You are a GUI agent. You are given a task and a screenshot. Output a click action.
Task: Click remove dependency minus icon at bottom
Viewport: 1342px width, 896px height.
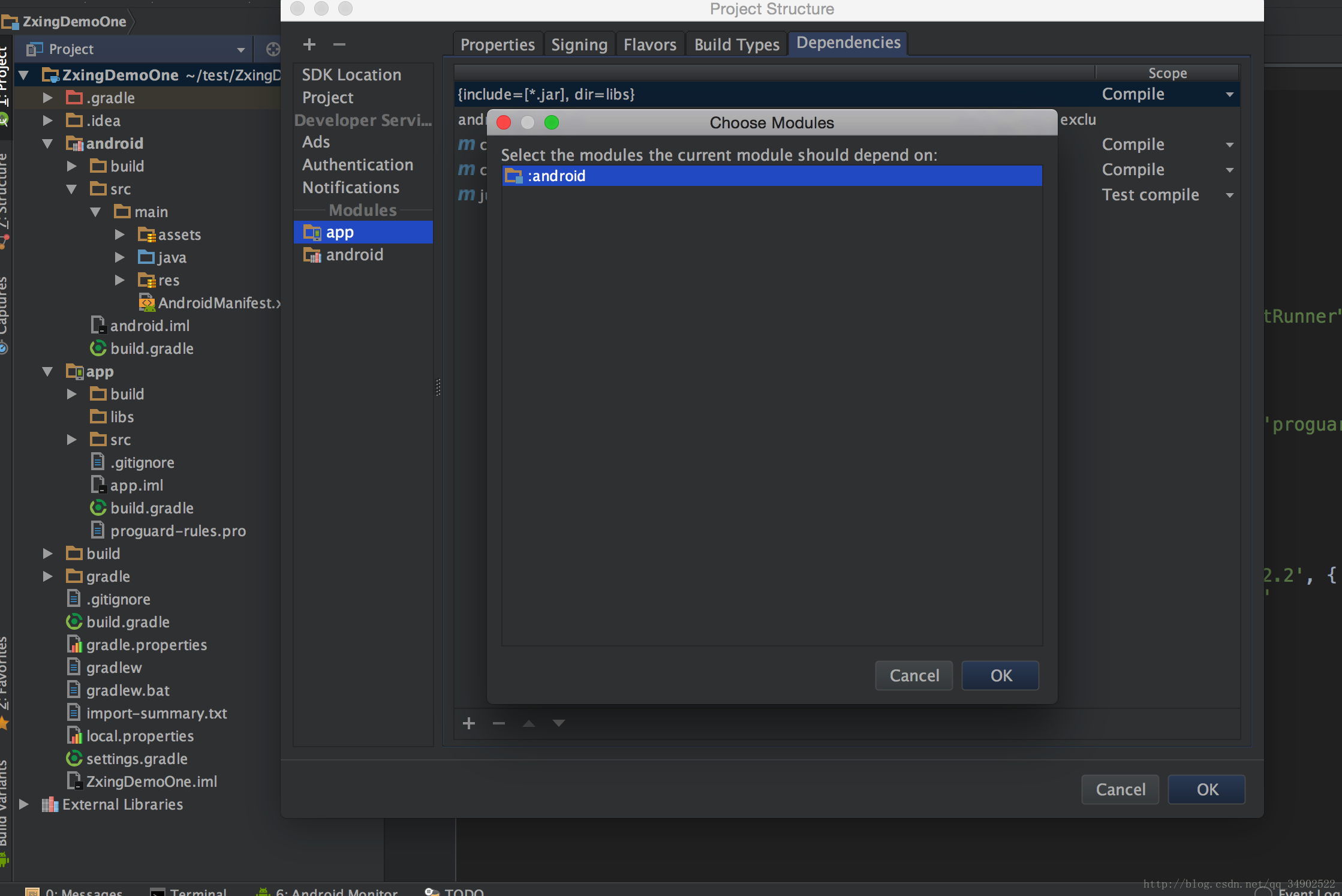[498, 723]
